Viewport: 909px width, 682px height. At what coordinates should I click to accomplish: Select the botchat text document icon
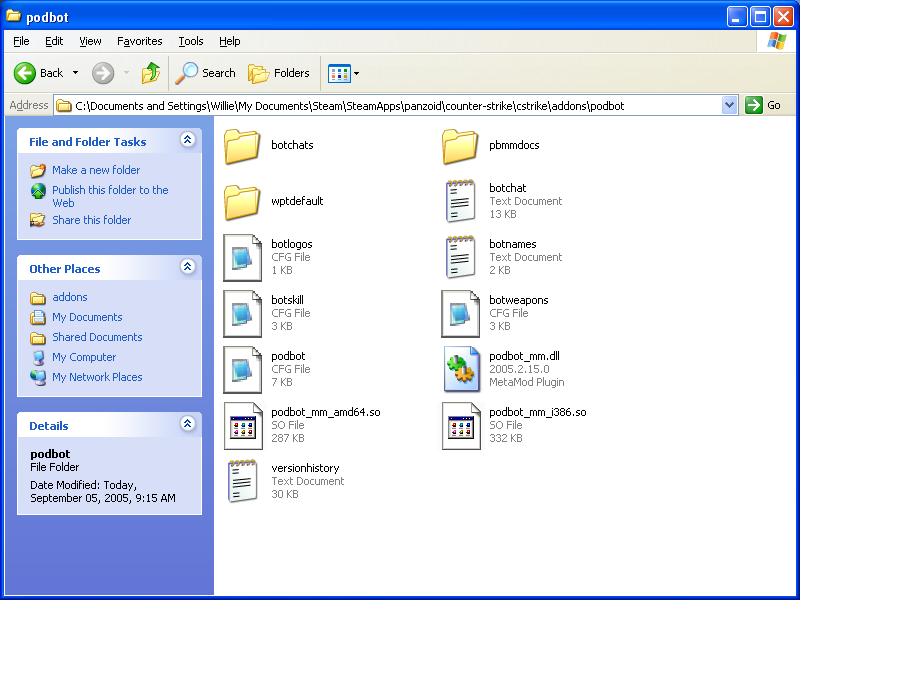tap(460, 201)
